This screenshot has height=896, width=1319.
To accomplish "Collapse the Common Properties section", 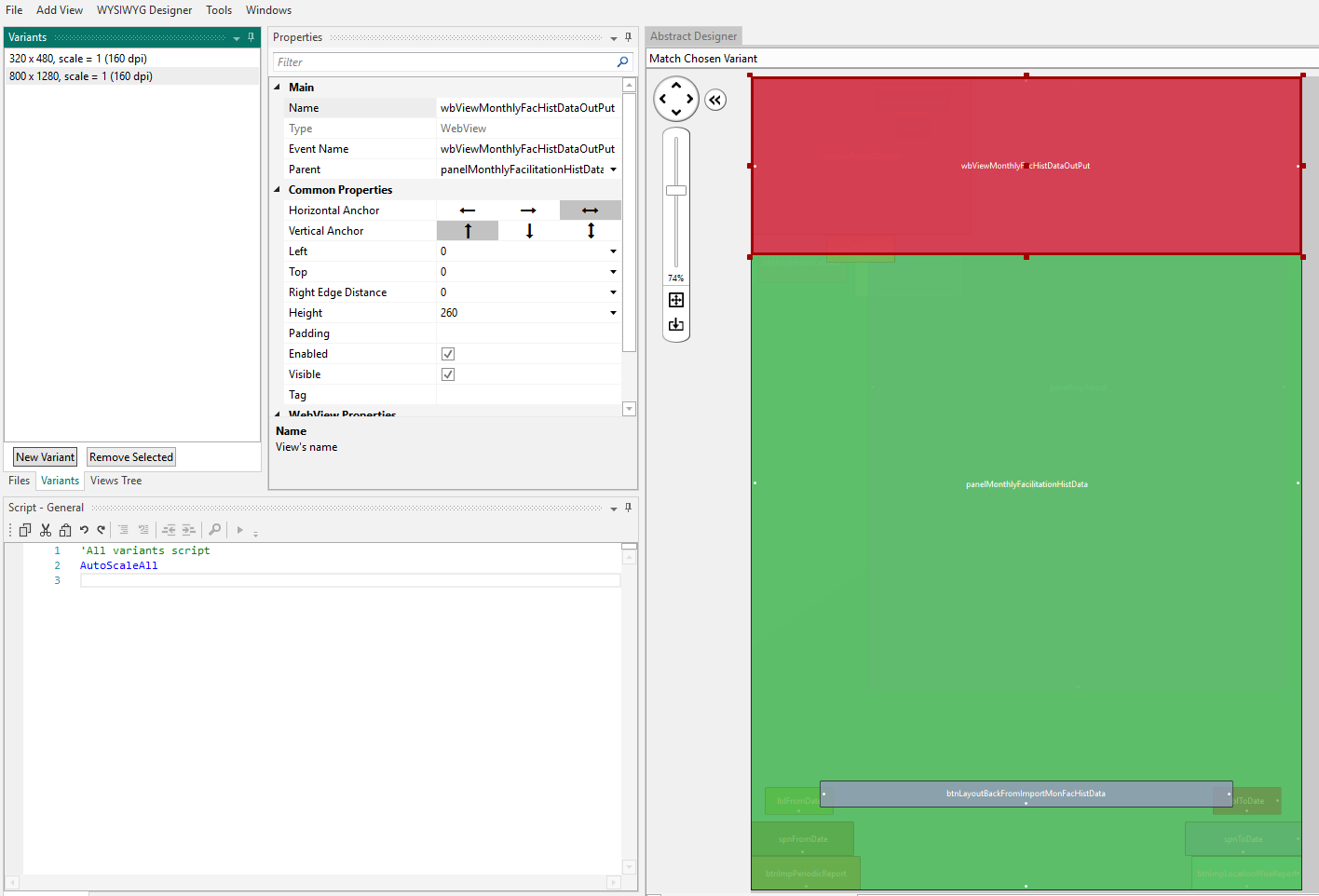I will [276, 189].
